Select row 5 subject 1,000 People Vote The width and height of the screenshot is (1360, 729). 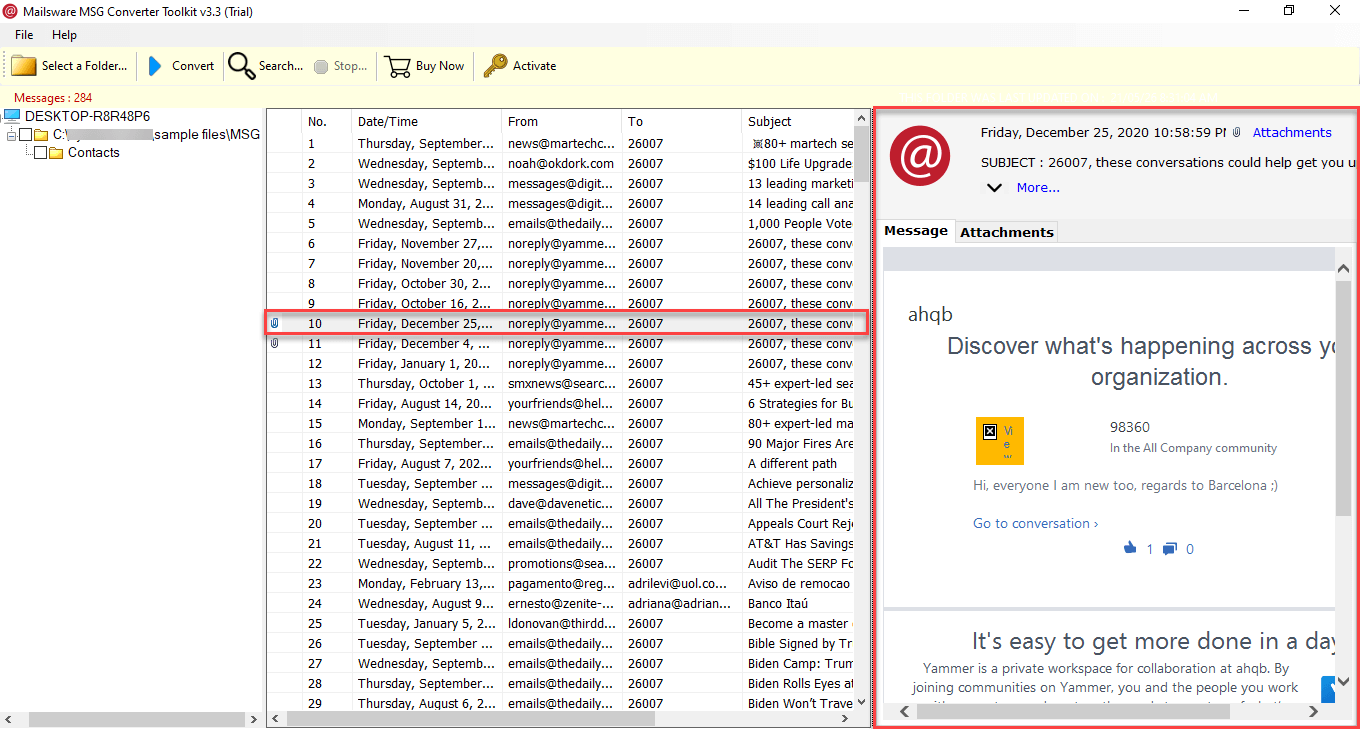click(561, 223)
